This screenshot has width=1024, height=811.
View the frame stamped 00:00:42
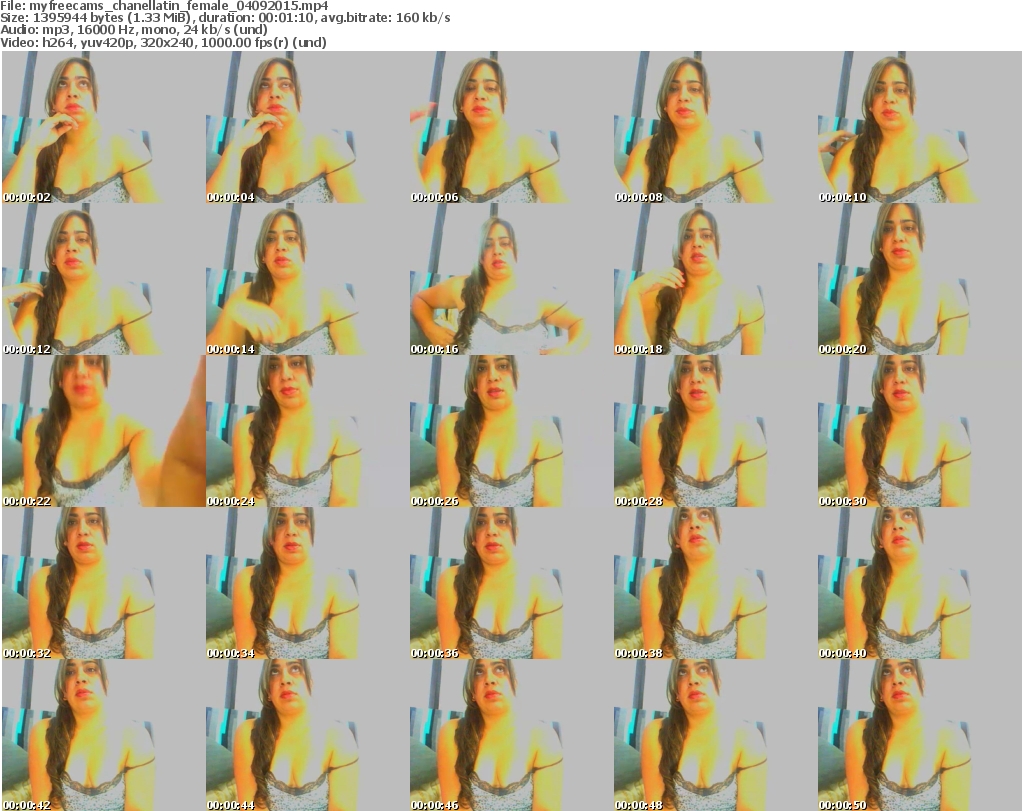click(x=104, y=735)
